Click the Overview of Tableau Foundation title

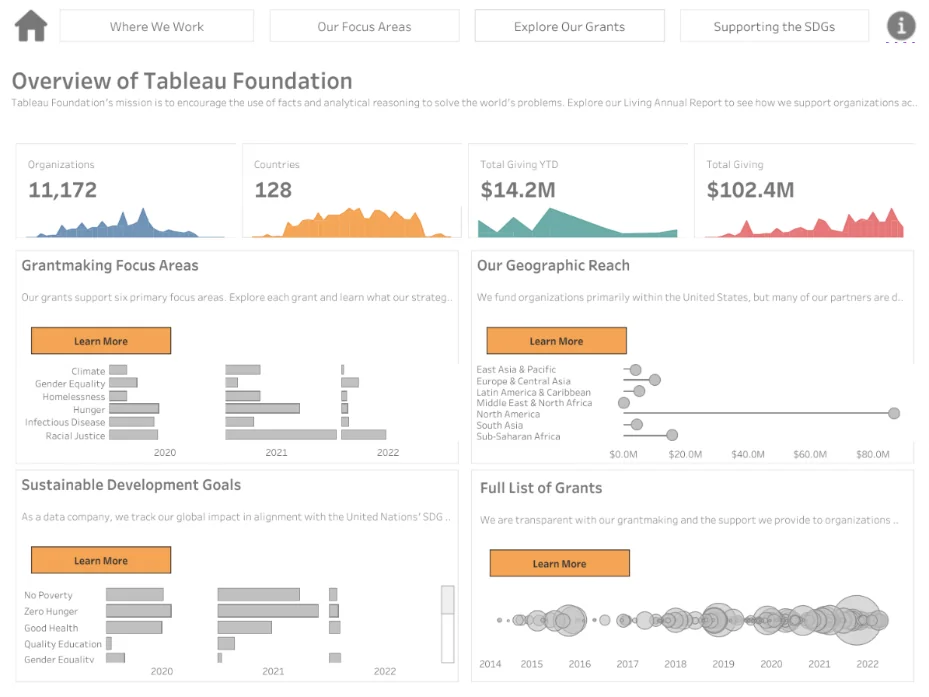182,81
